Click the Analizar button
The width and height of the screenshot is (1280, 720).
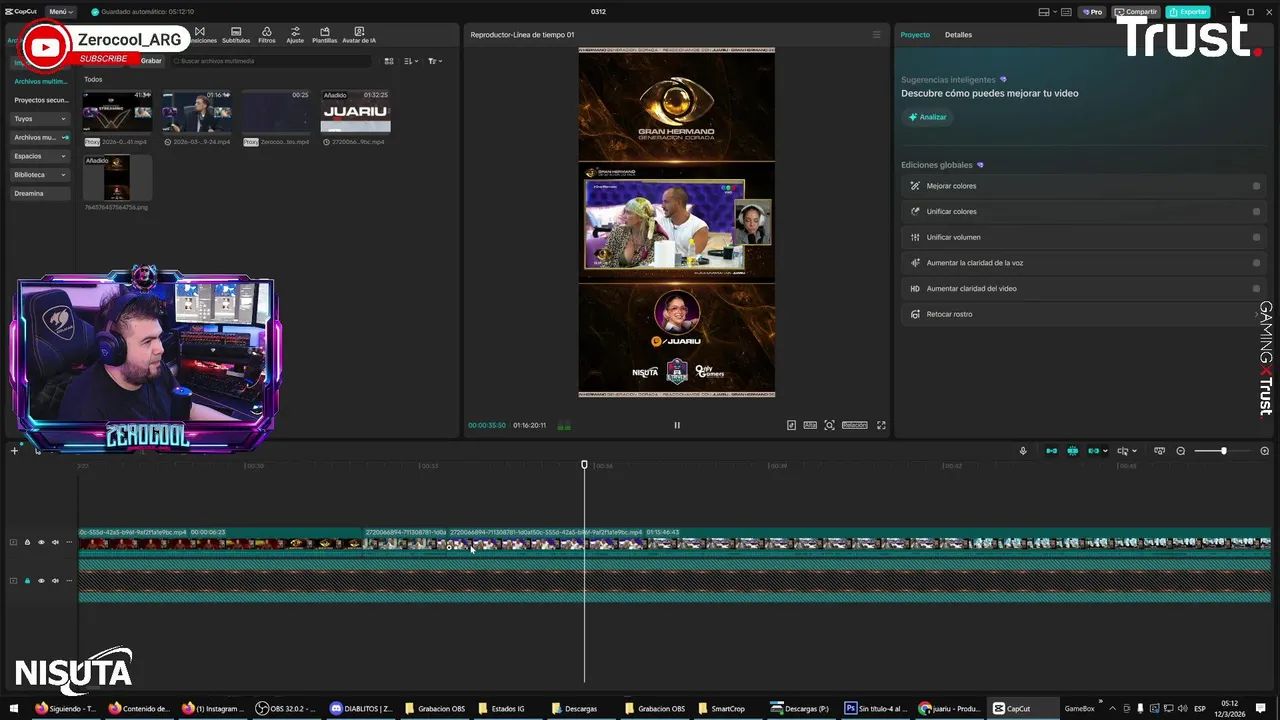(927, 117)
